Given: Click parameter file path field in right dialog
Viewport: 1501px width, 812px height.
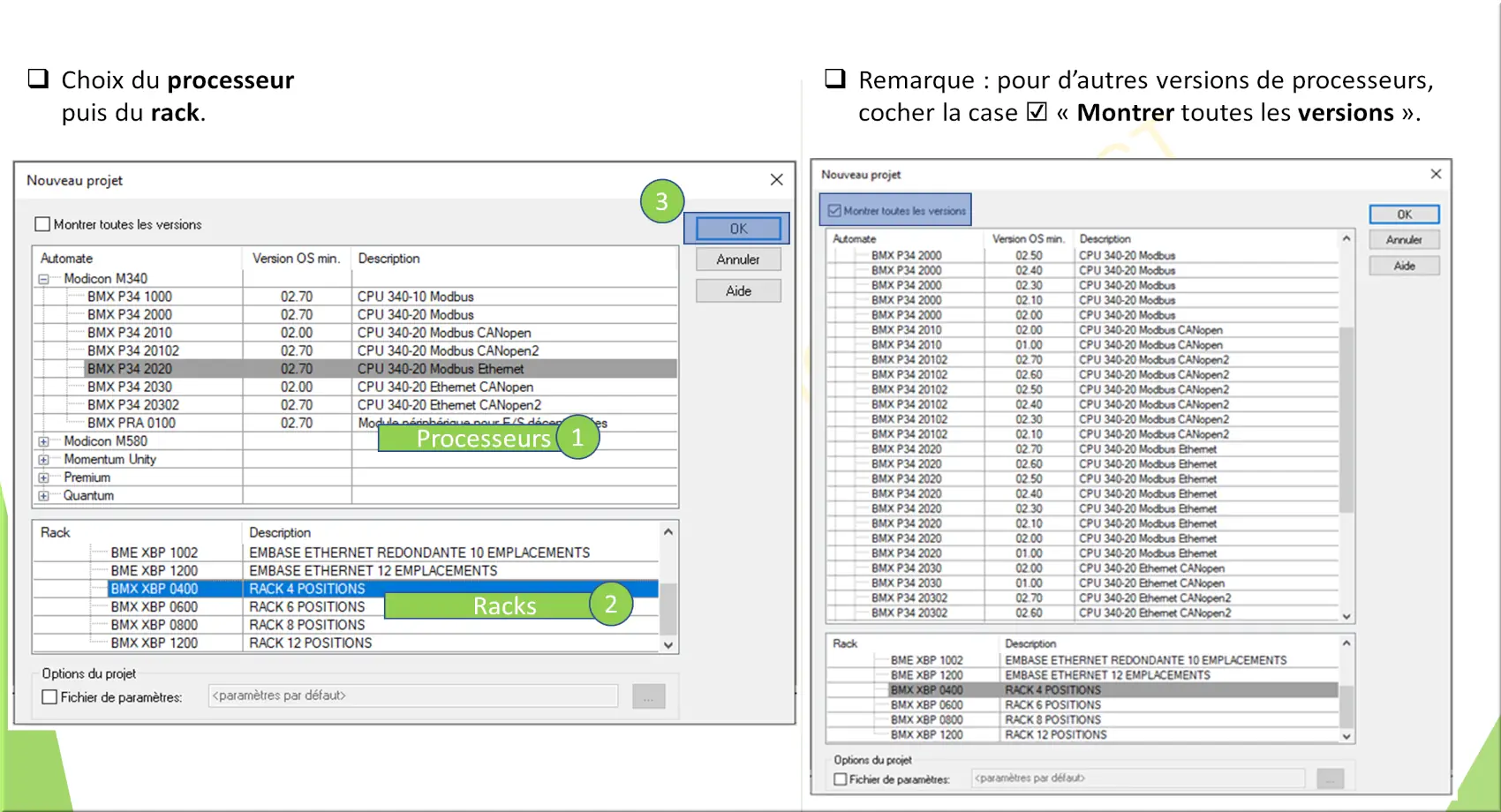Looking at the screenshot, I should click(x=1138, y=778).
